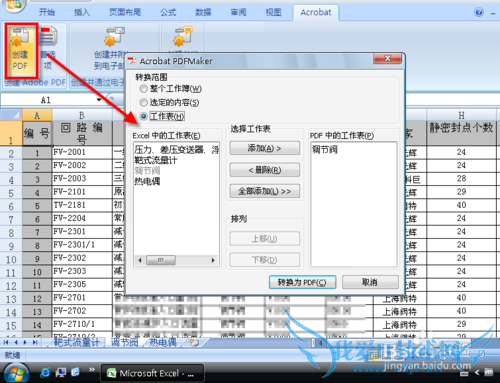
Task: Select Sheet (工作表) radio option
Action: (143, 116)
